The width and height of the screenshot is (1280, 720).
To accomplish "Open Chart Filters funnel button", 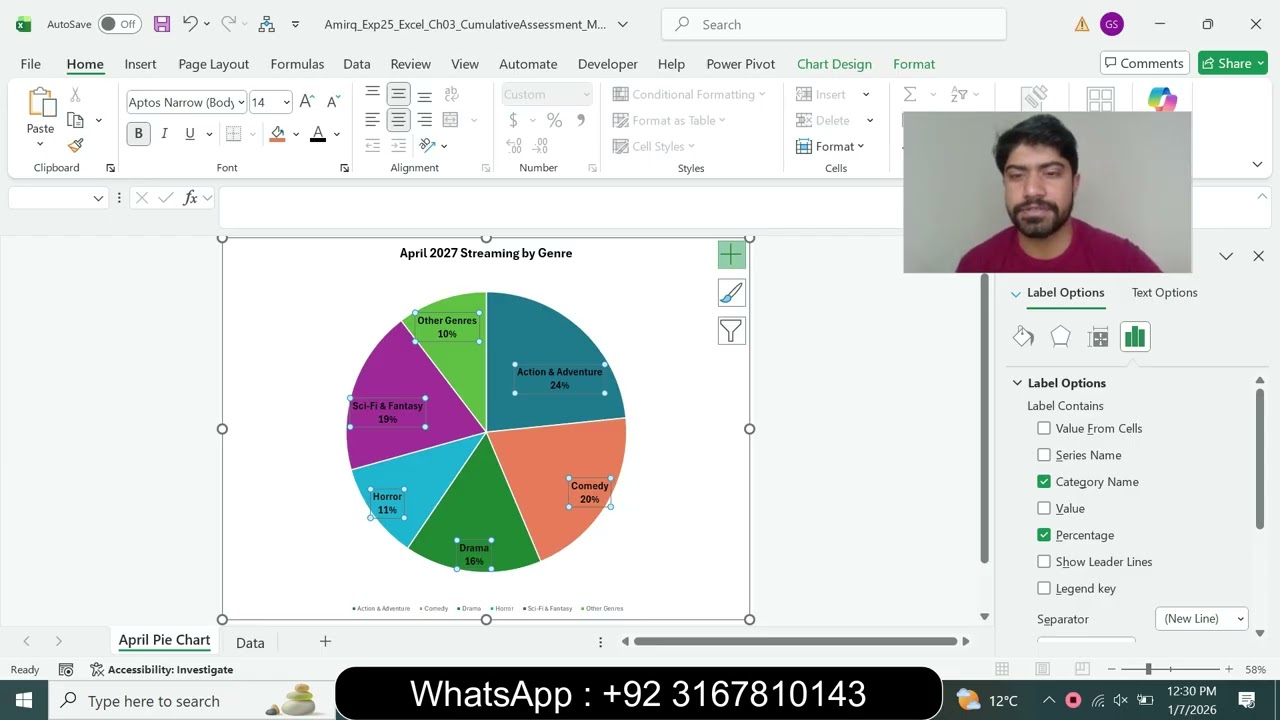I will coord(731,331).
